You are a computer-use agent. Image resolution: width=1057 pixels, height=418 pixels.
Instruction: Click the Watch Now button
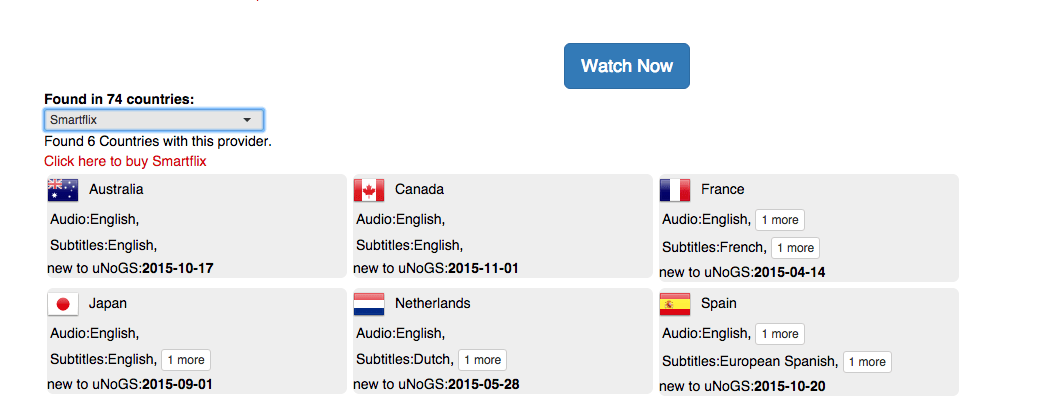tap(627, 66)
